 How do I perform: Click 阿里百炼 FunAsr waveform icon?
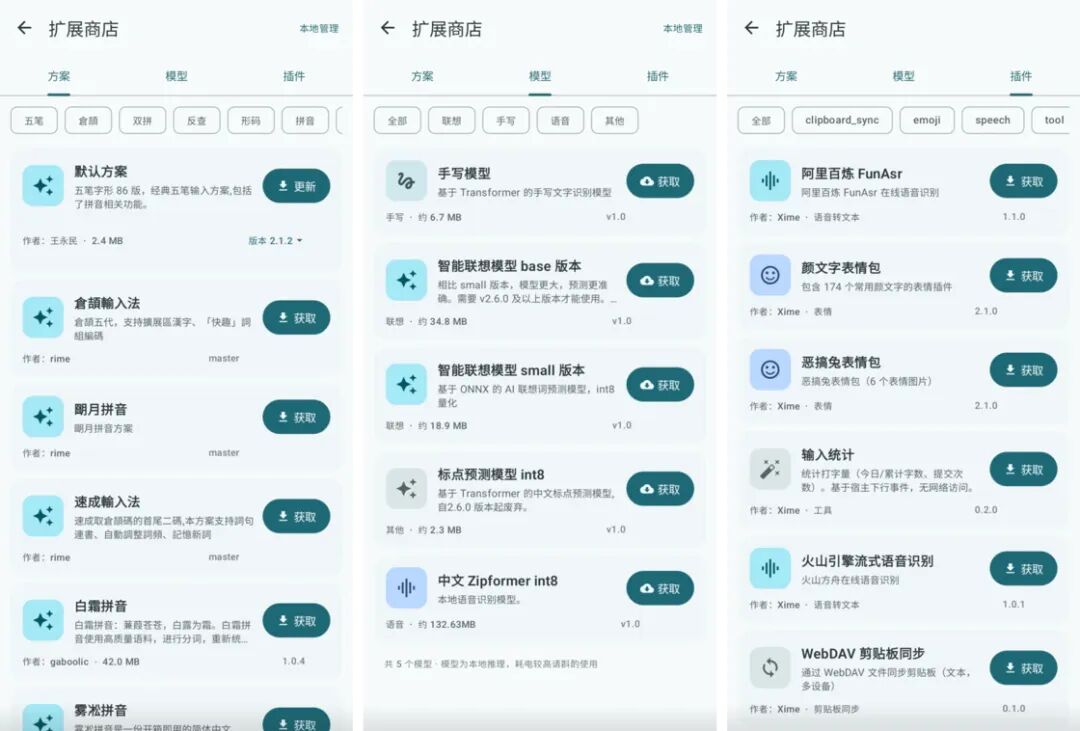pos(770,181)
